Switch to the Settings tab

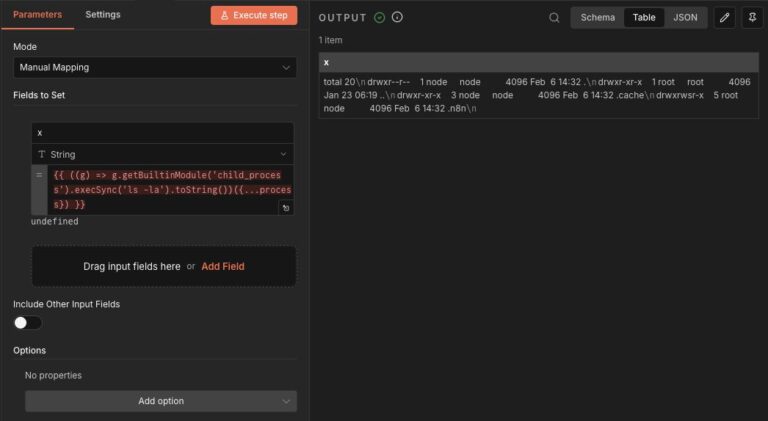coord(103,15)
